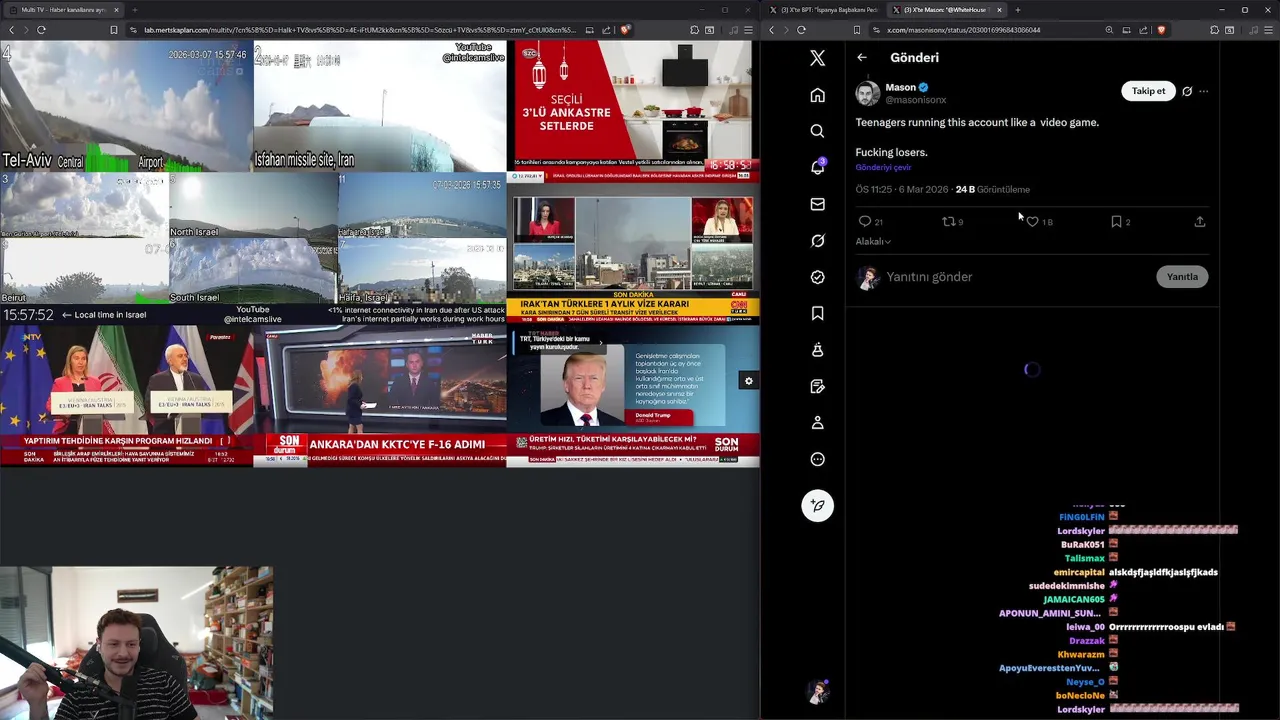This screenshot has height=720, width=1280.
Task: Click the @masonisonx handle
Action: [915, 100]
